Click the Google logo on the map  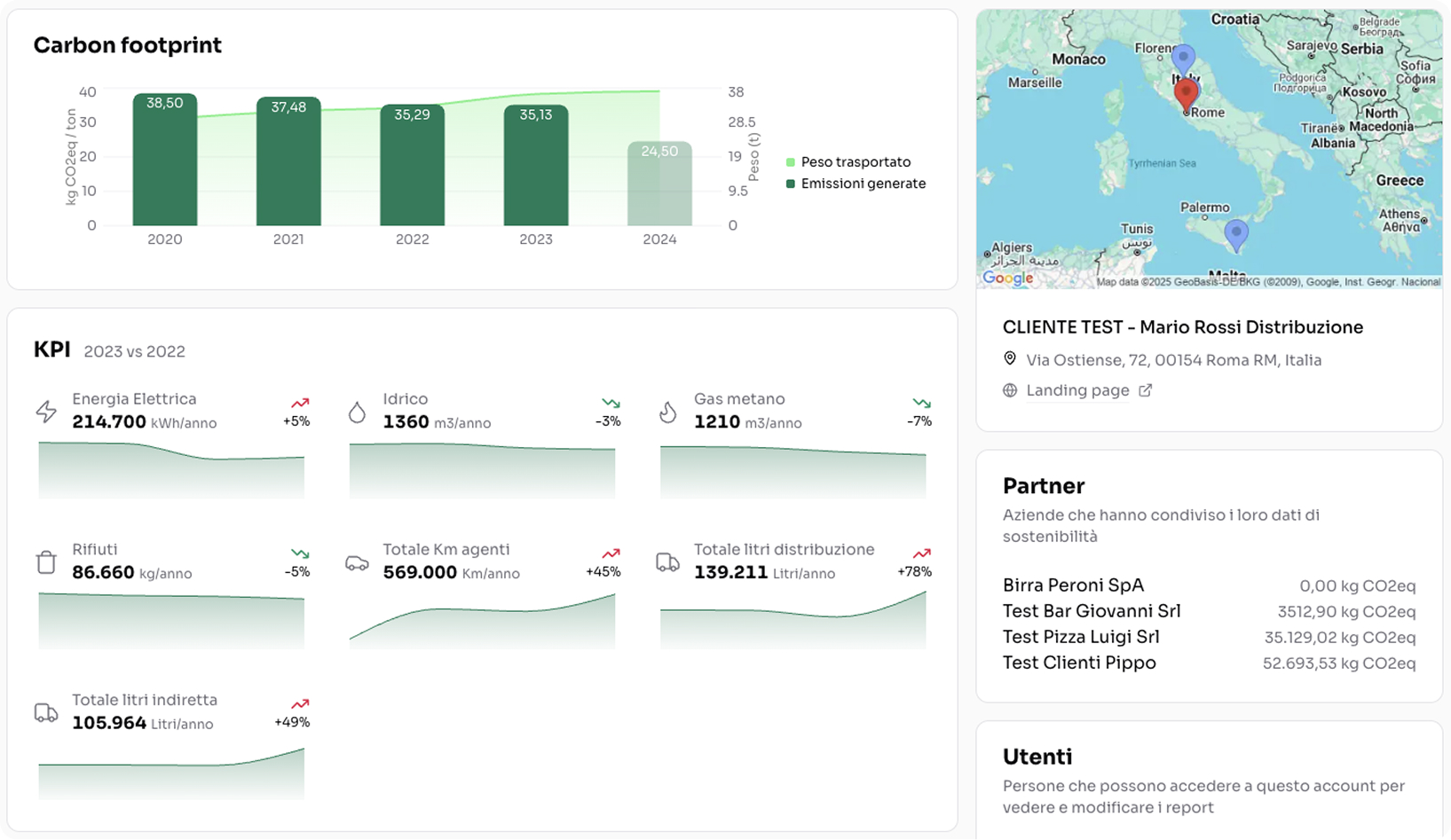(x=1007, y=278)
